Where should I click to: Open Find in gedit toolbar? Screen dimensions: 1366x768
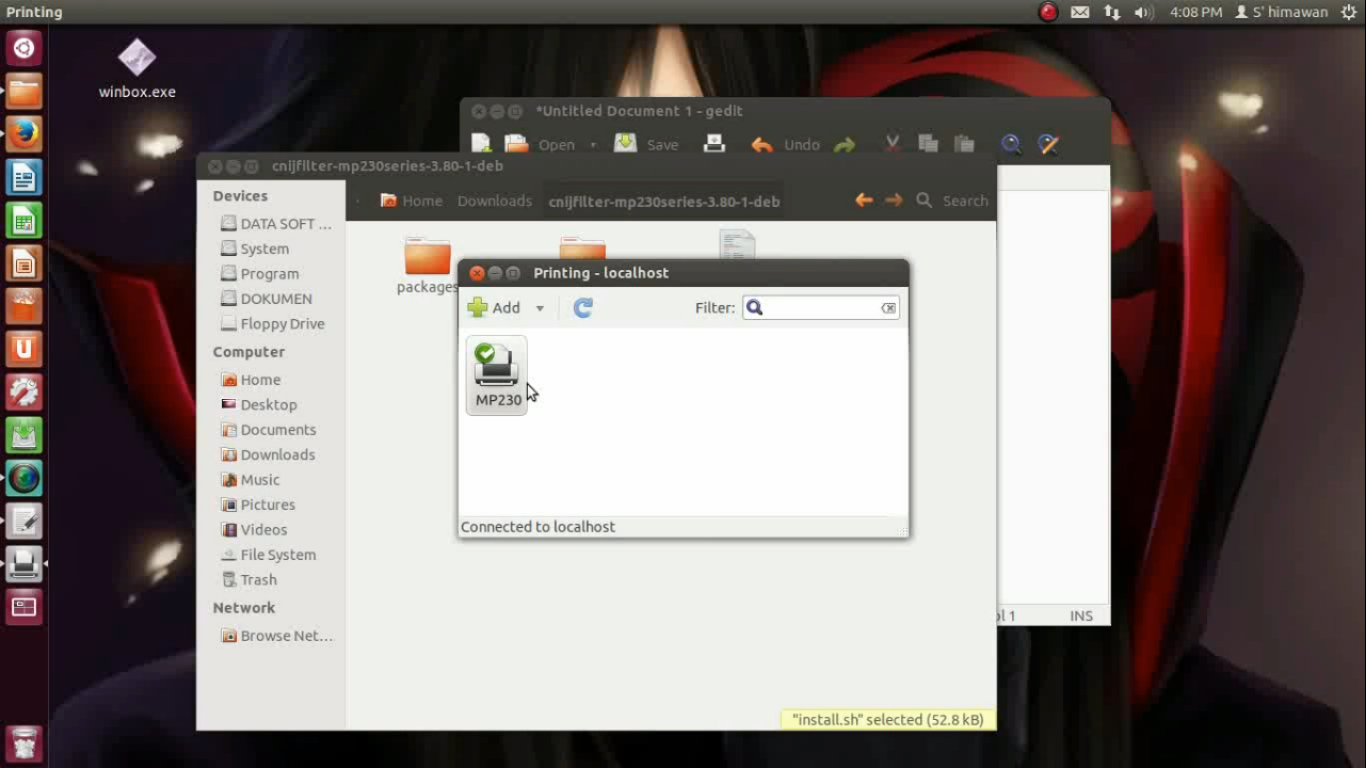(x=1011, y=144)
